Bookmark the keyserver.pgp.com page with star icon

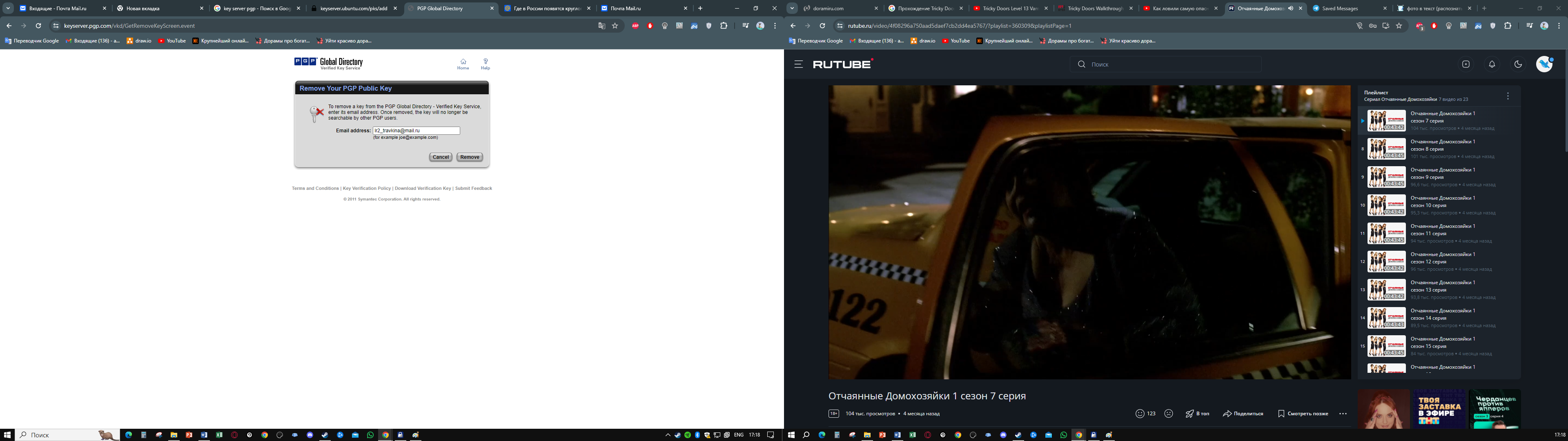coord(615,26)
